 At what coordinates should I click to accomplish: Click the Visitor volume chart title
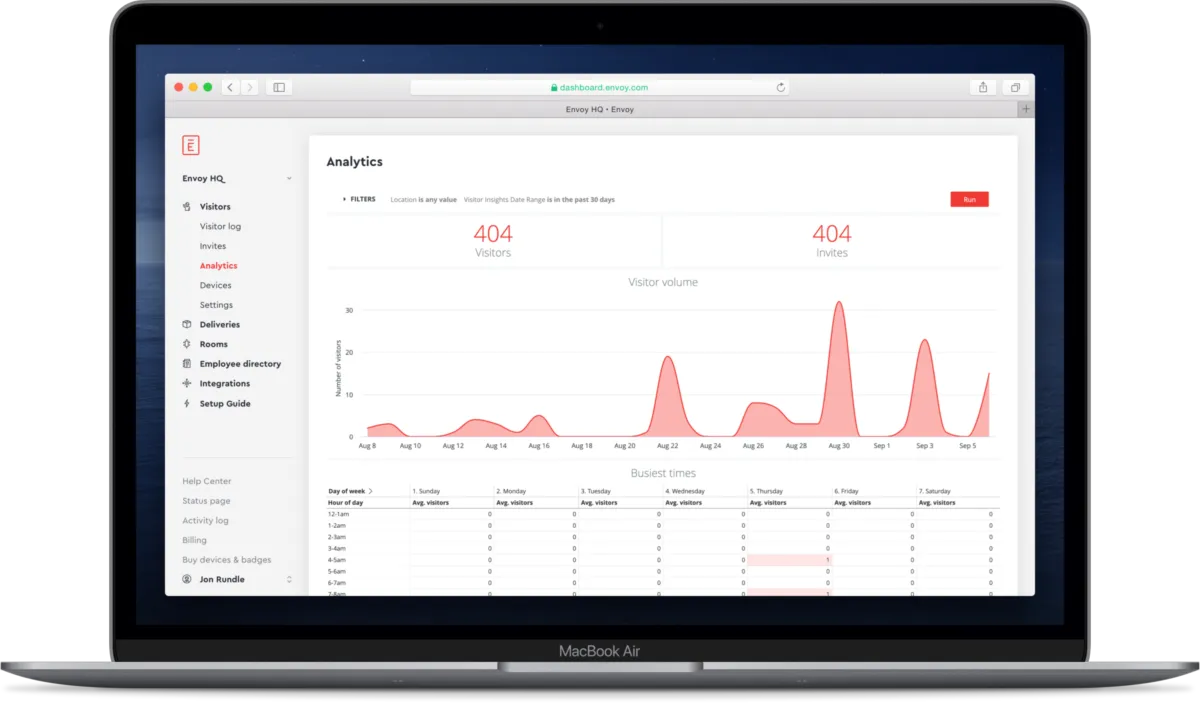click(x=663, y=283)
